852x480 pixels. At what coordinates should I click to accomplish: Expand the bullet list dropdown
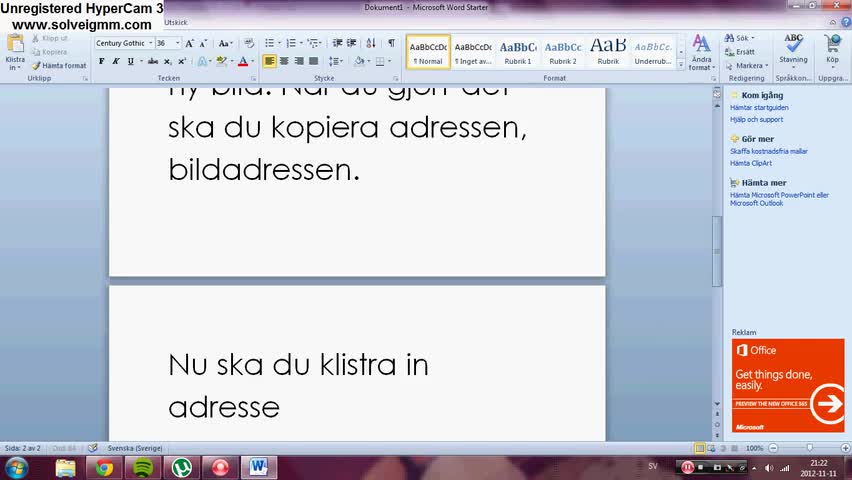pyautogui.click(x=279, y=43)
